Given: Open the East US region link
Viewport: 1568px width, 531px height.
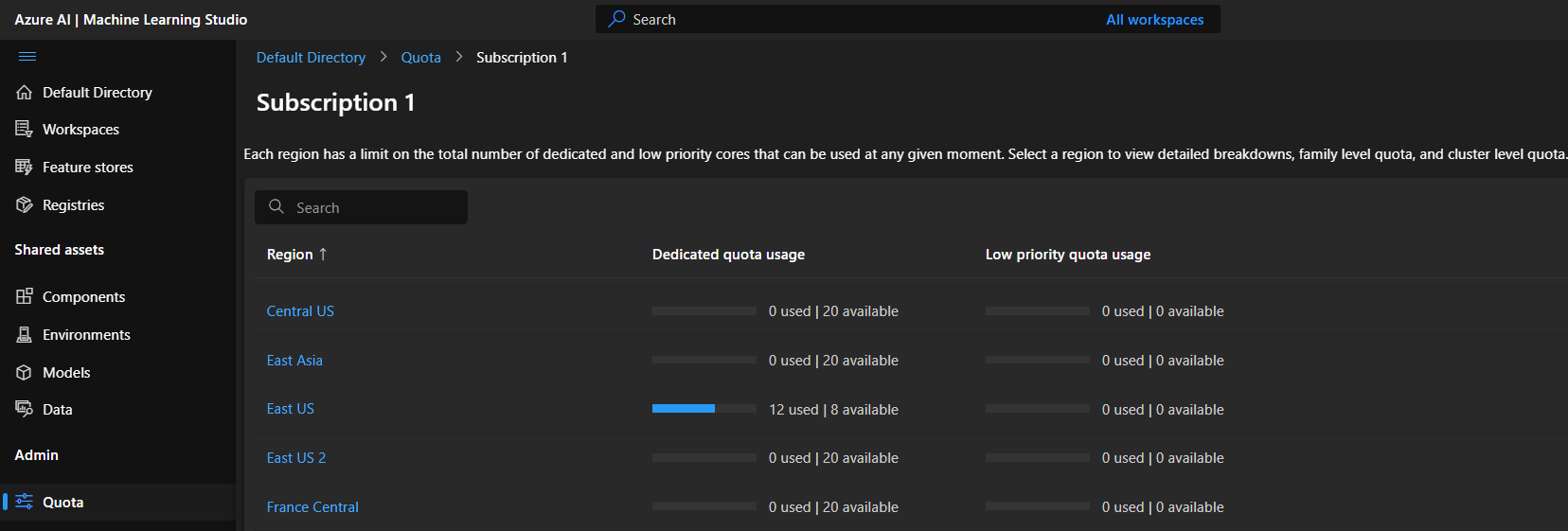Looking at the screenshot, I should pyautogui.click(x=290, y=409).
